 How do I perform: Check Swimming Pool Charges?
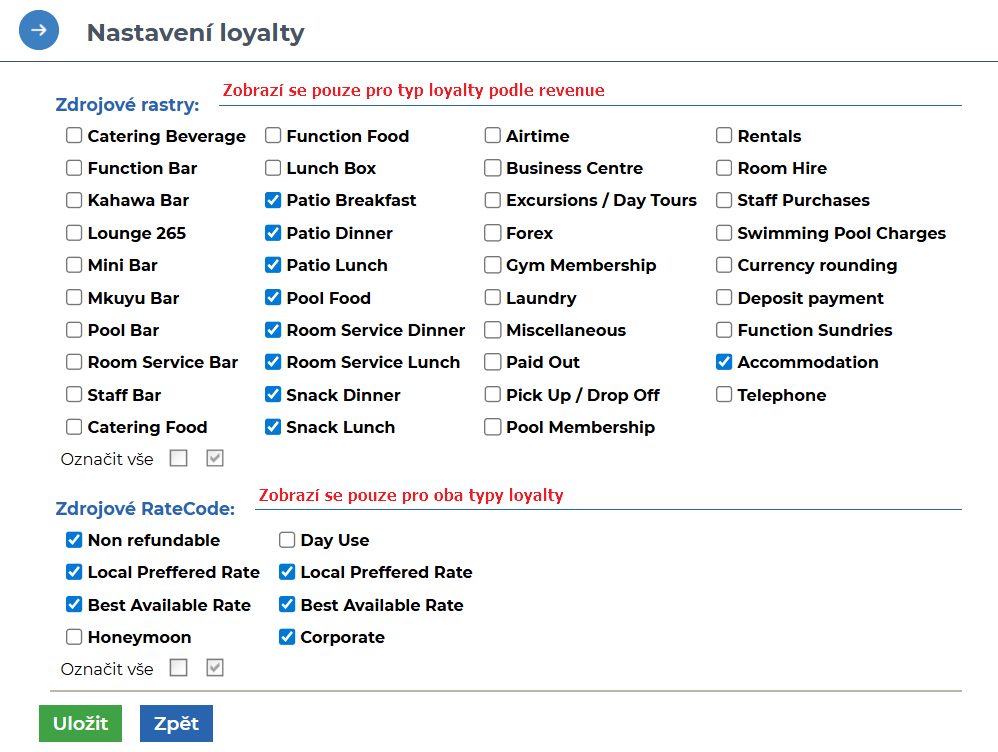[724, 232]
